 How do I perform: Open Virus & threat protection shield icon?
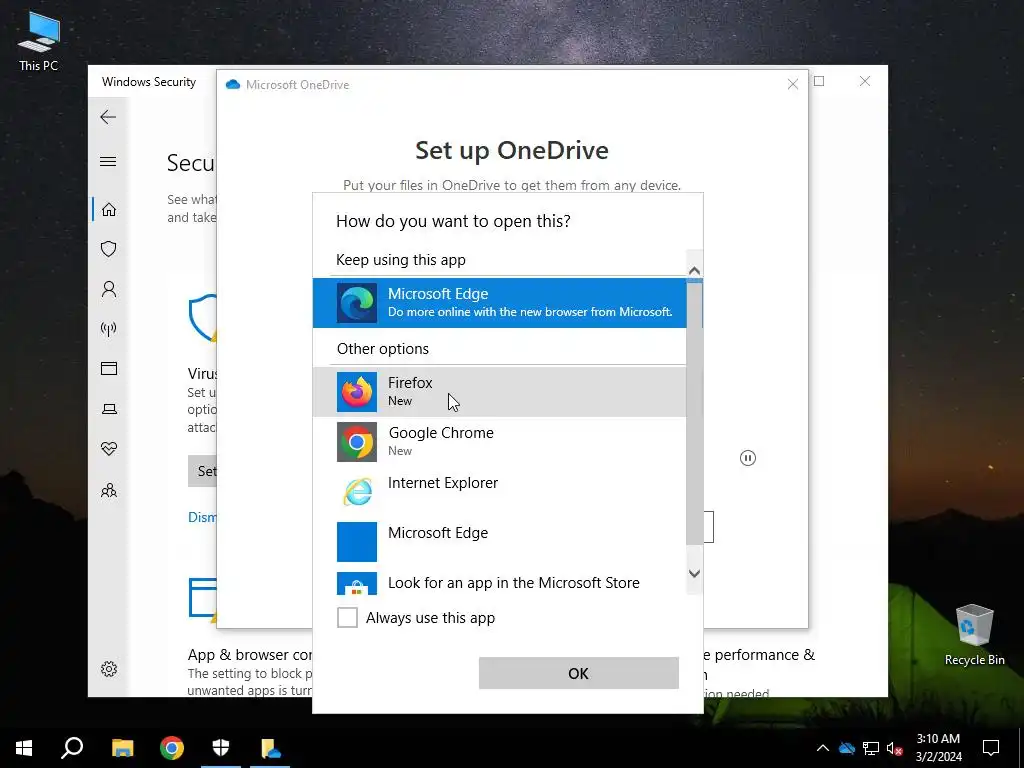[x=109, y=249]
